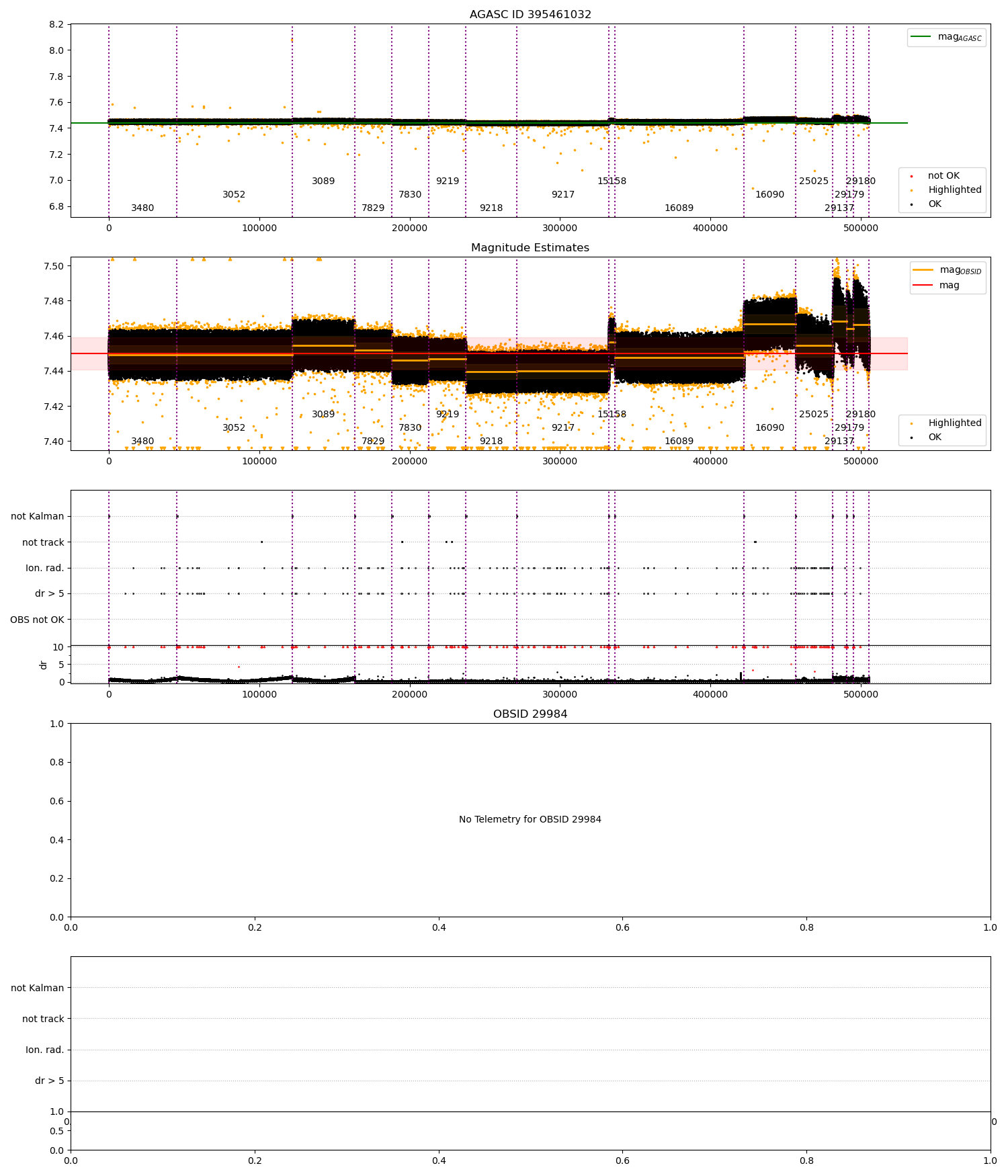1008x1176 pixels.
Task: Select OBSID label 7829 in AGASC plot
Action: [373, 208]
